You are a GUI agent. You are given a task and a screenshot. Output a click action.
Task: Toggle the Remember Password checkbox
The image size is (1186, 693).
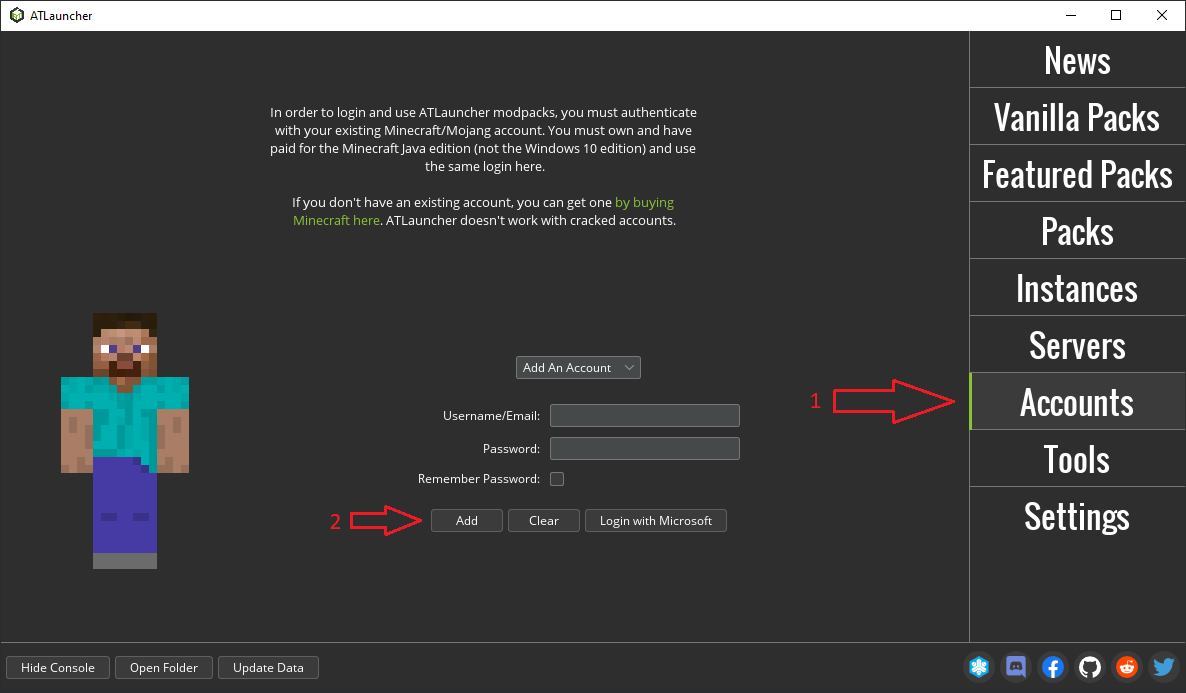tap(557, 479)
